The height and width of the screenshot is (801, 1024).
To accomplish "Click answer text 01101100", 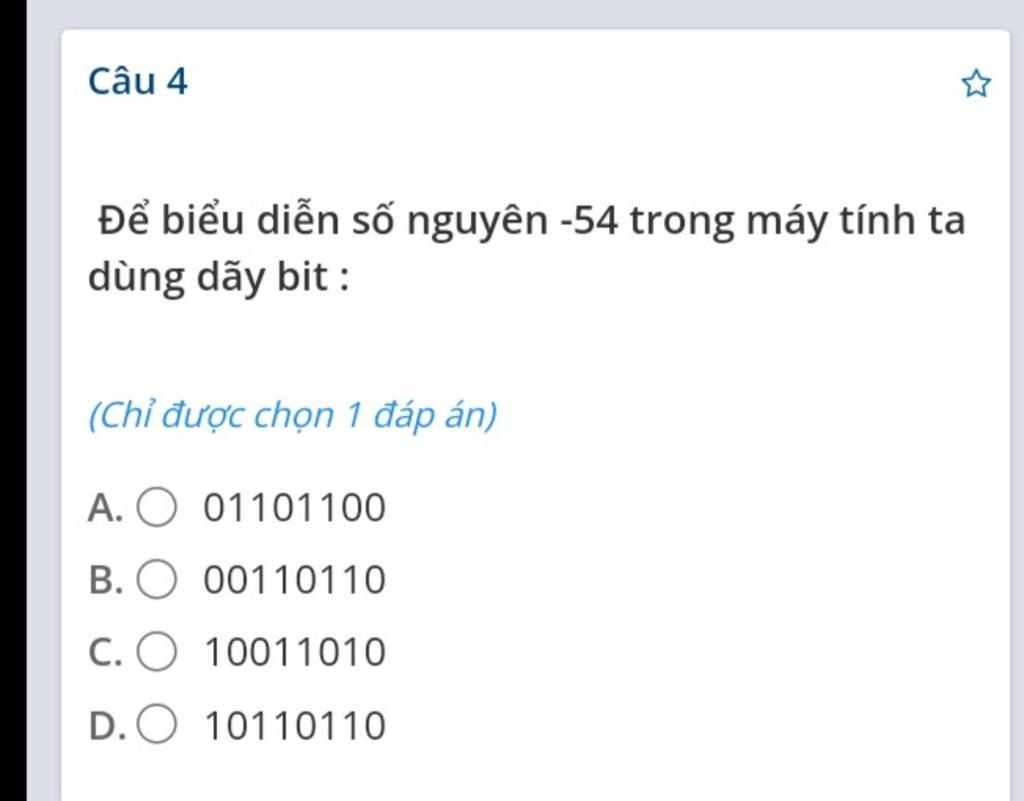I will point(295,508).
